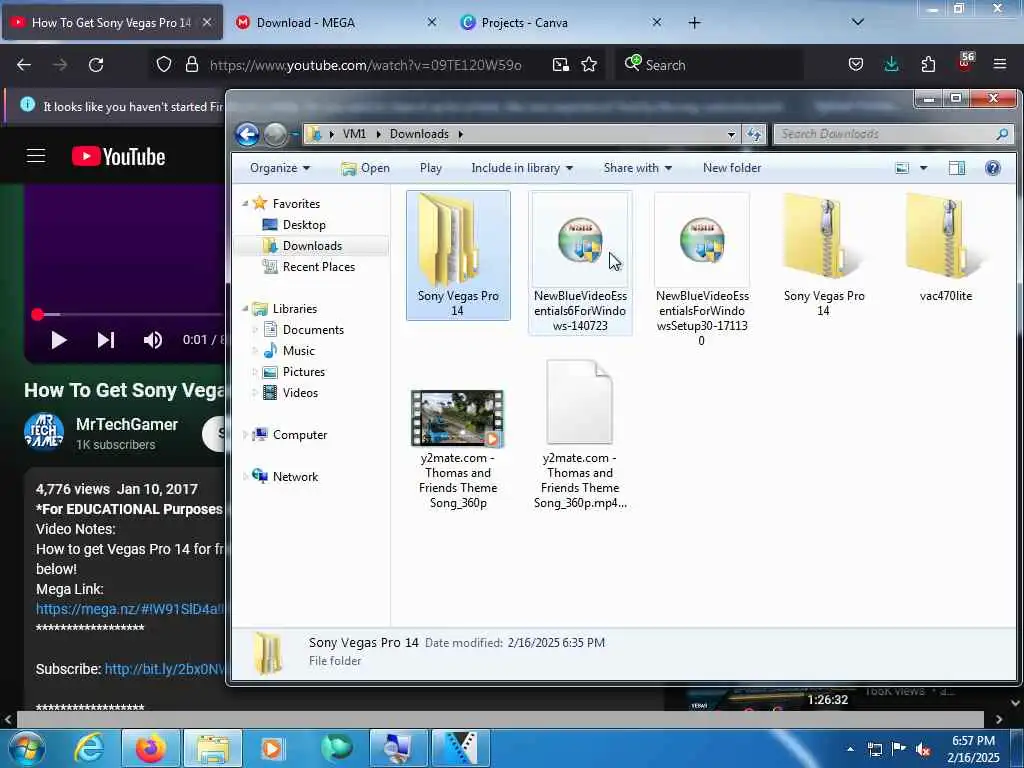Select Network in navigation pane
Image resolution: width=1024 pixels, height=768 pixels.
tap(295, 477)
